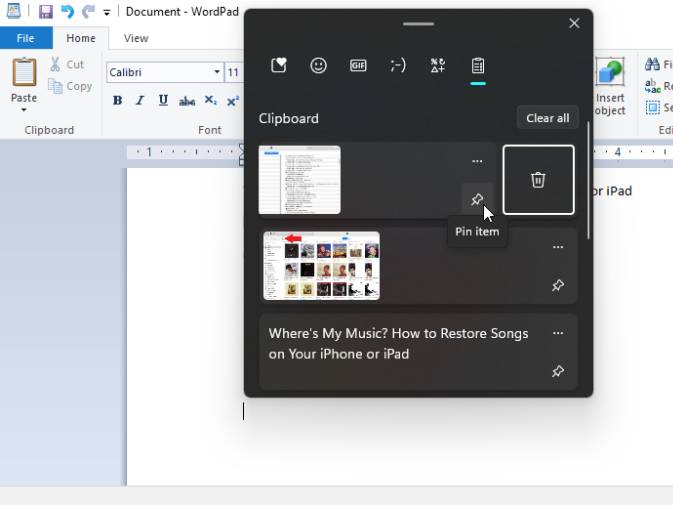
Task: Open more options for the text clipboard item
Action: 558,333
